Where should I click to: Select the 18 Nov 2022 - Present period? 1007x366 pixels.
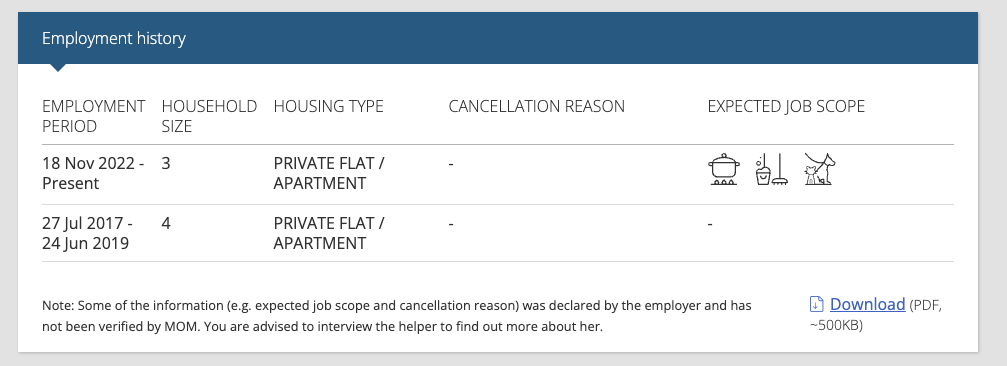(x=93, y=173)
